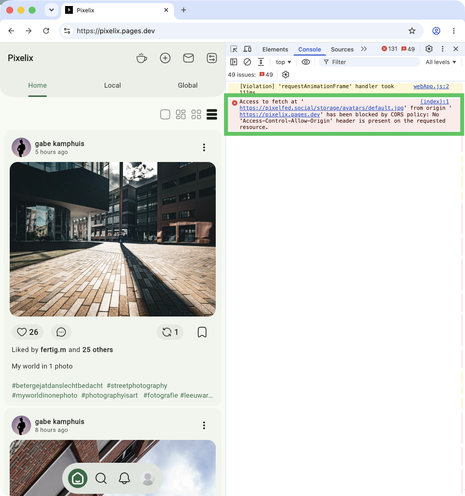465x496 pixels.
Task: Click in the console Filter field
Action: [369, 62]
